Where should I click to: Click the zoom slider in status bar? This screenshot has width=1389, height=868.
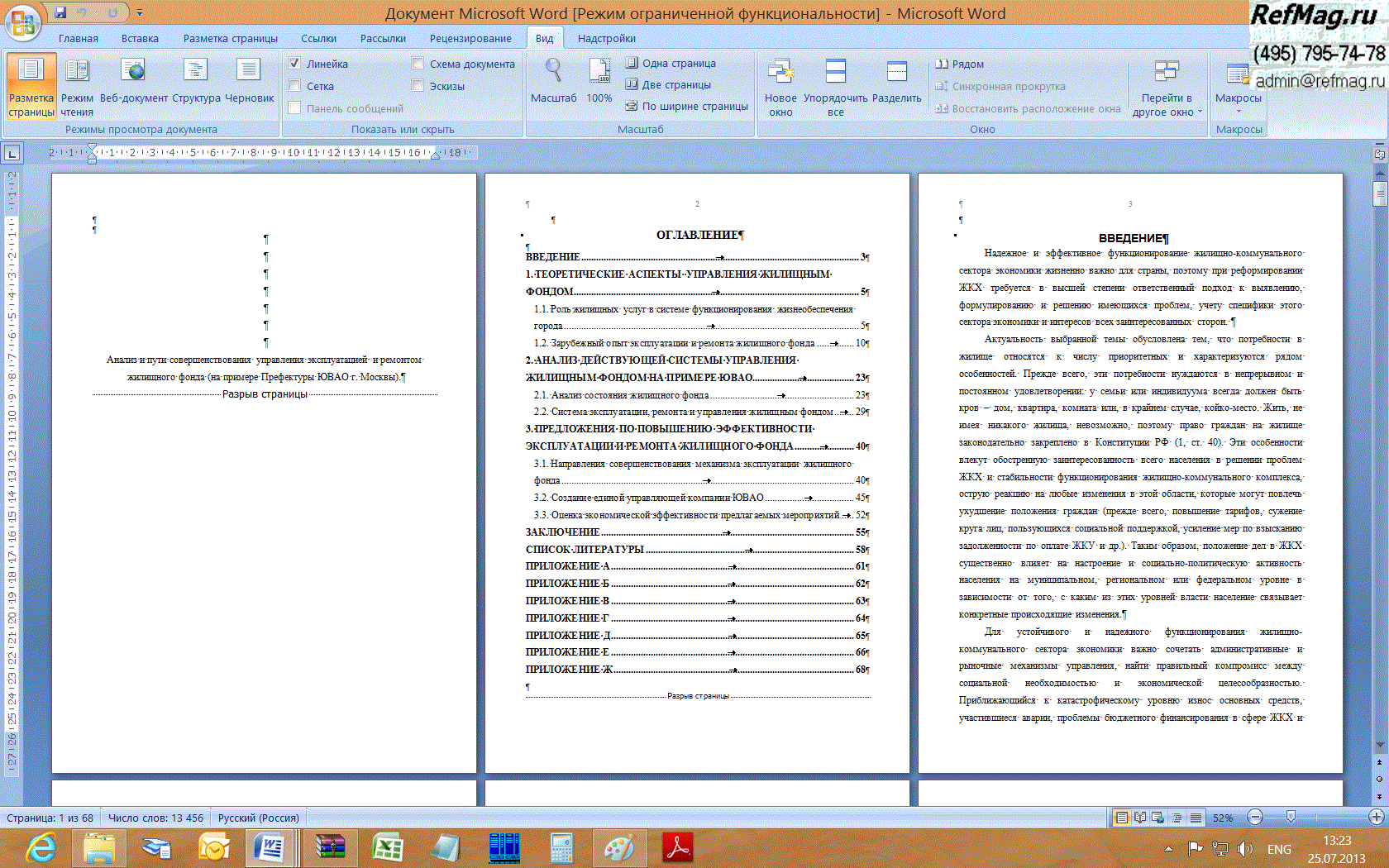[1291, 817]
